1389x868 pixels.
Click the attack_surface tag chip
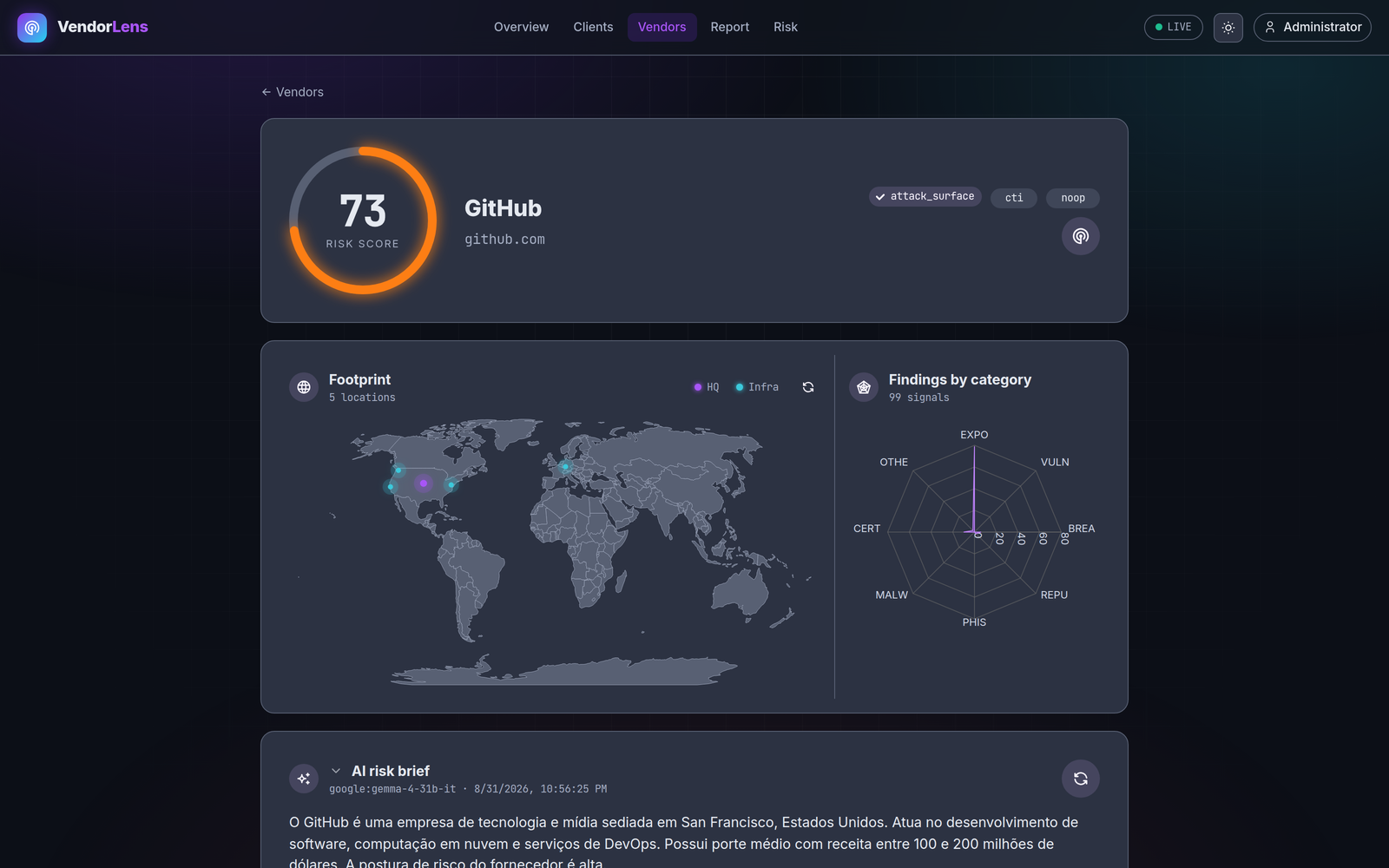point(925,197)
